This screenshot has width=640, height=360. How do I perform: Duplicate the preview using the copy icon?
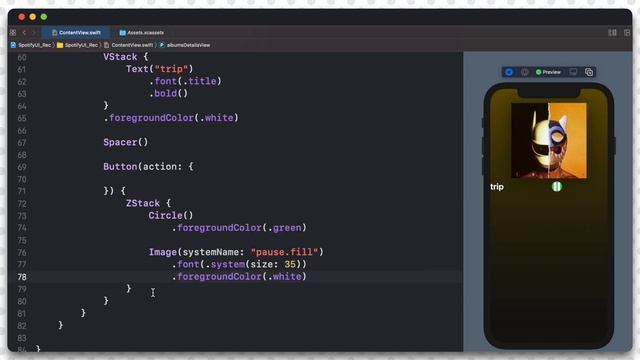point(589,72)
